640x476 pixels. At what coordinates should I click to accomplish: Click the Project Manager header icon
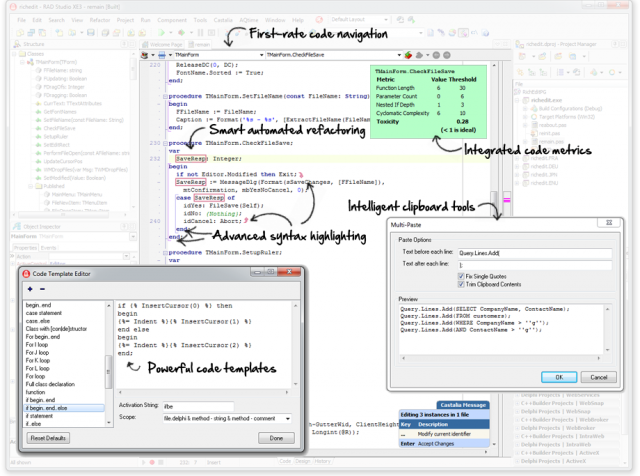click(520, 44)
